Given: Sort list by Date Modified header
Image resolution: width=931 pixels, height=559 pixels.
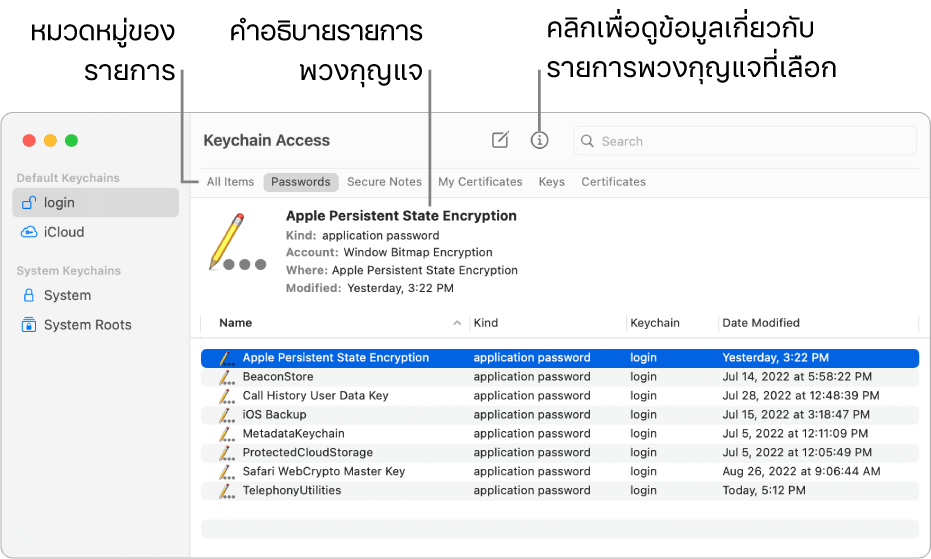Looking at the screenshot, I should click(761, 323).
